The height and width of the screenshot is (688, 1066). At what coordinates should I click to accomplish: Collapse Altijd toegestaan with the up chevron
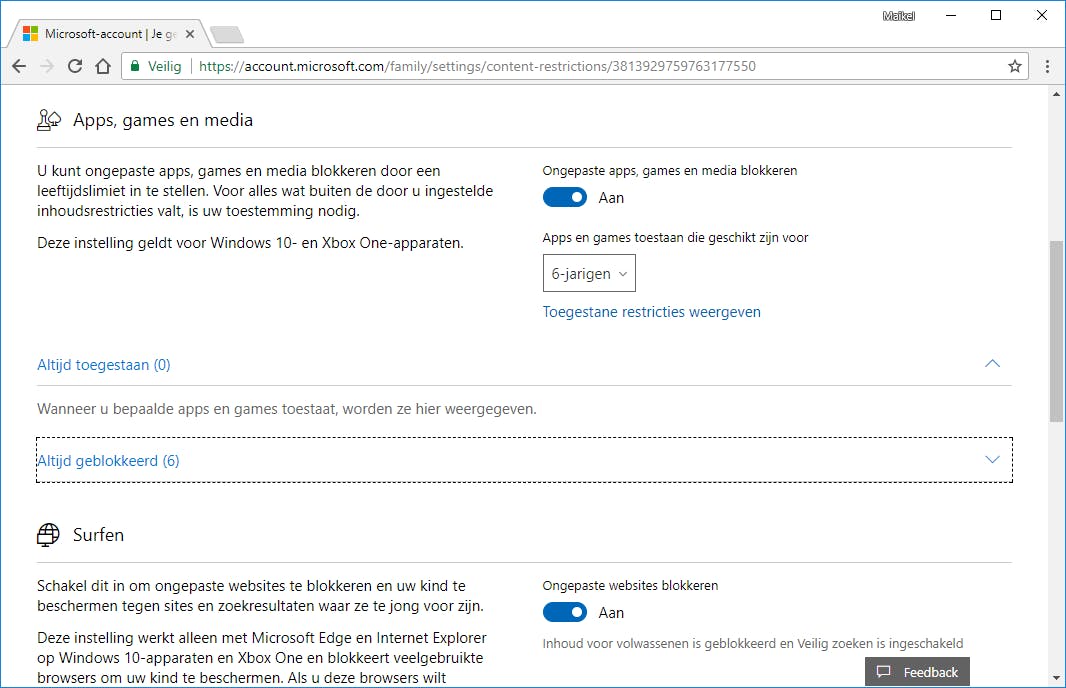coord(993,364)
